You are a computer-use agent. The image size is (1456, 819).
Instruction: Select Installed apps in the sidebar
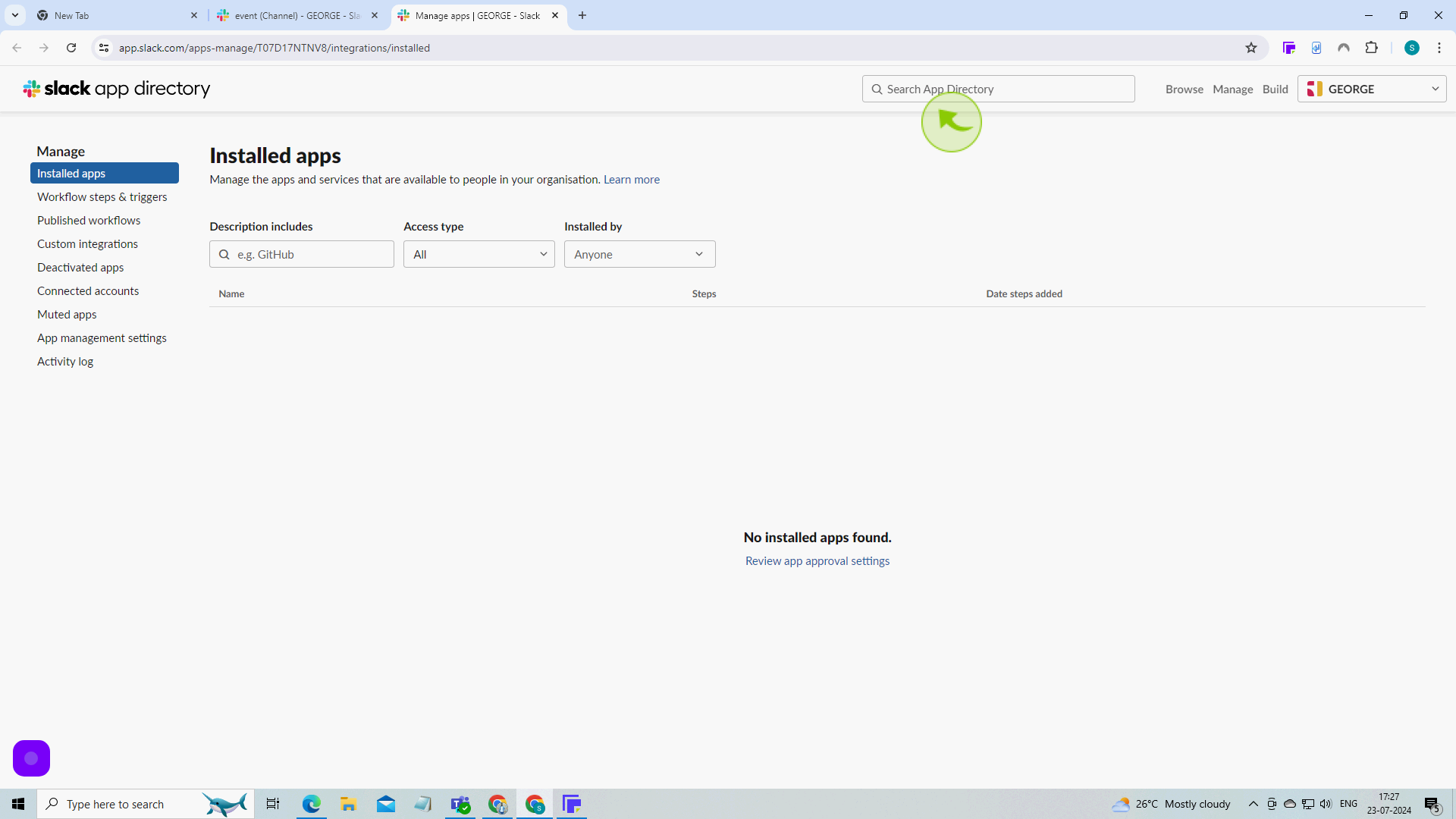click(105, 173)
